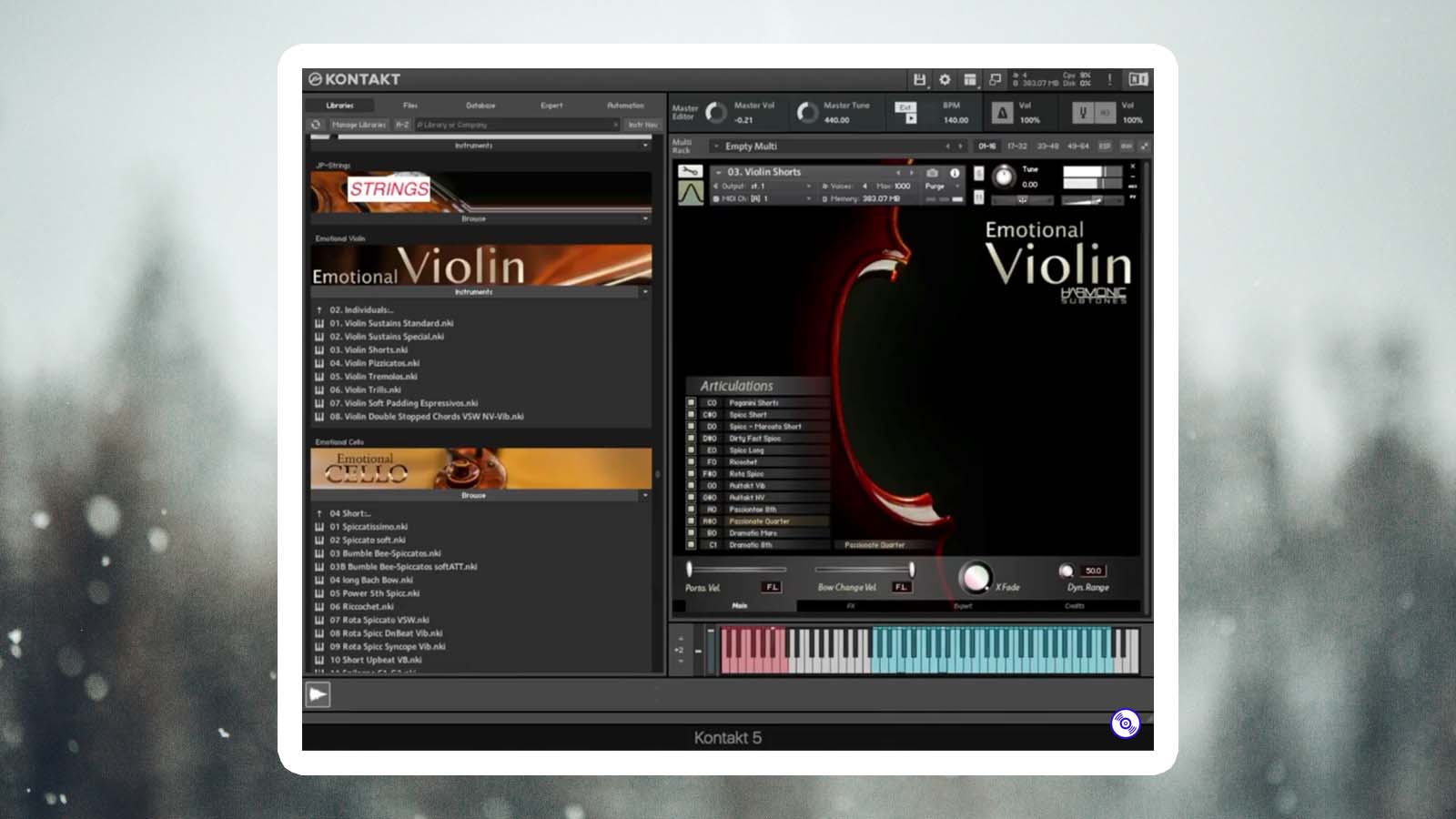The height and width of the screenshot is (819, 1456).
Task: Toggle the Ext sync button in the master editor
Action: click(x=905, y=106)
